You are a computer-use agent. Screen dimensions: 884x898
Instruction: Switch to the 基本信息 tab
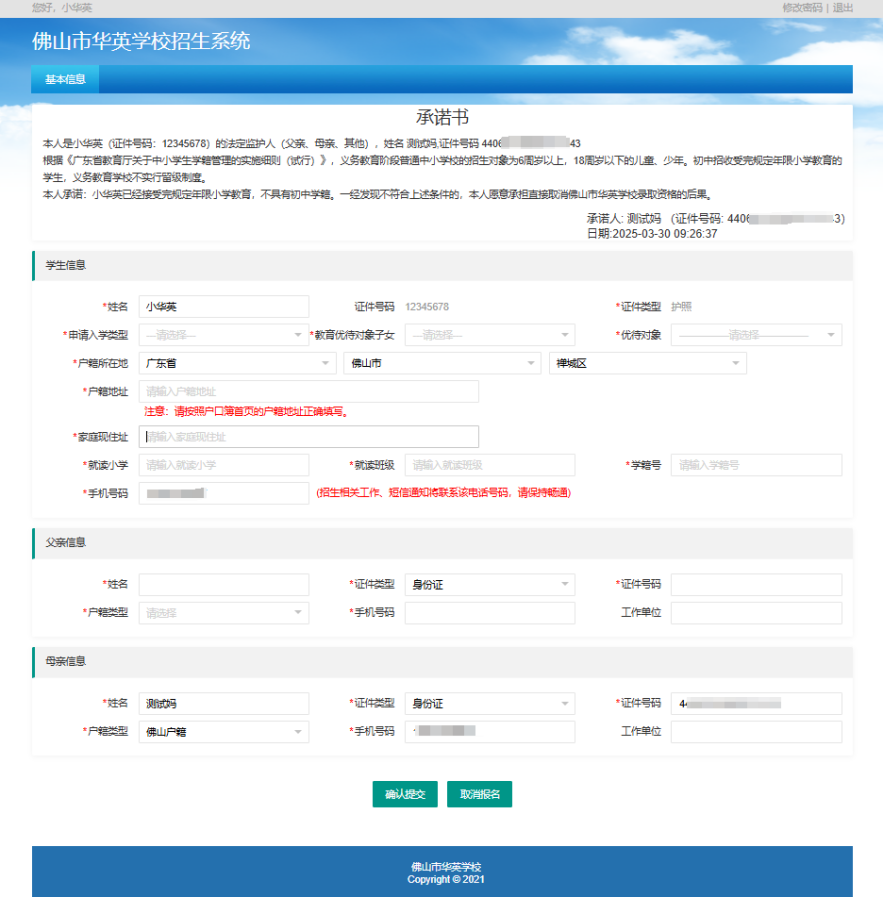(x=65, y=79)
